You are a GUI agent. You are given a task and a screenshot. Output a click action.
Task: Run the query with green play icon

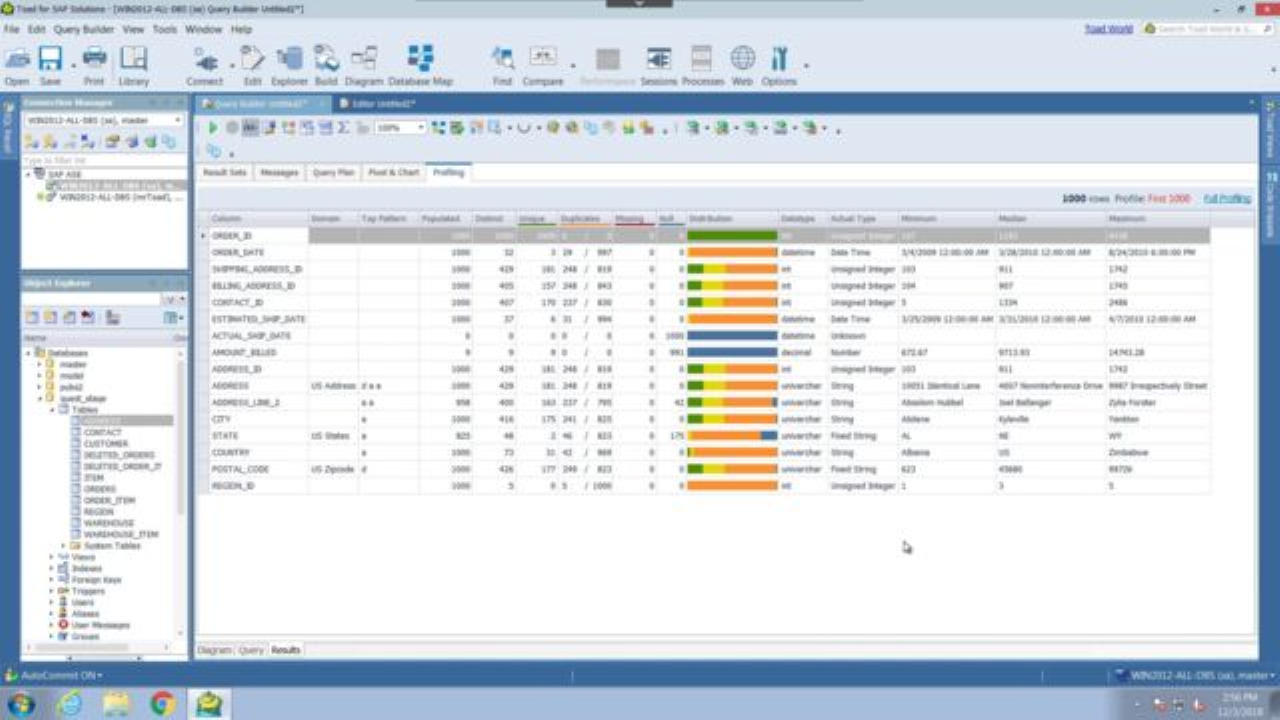(213, 128)
